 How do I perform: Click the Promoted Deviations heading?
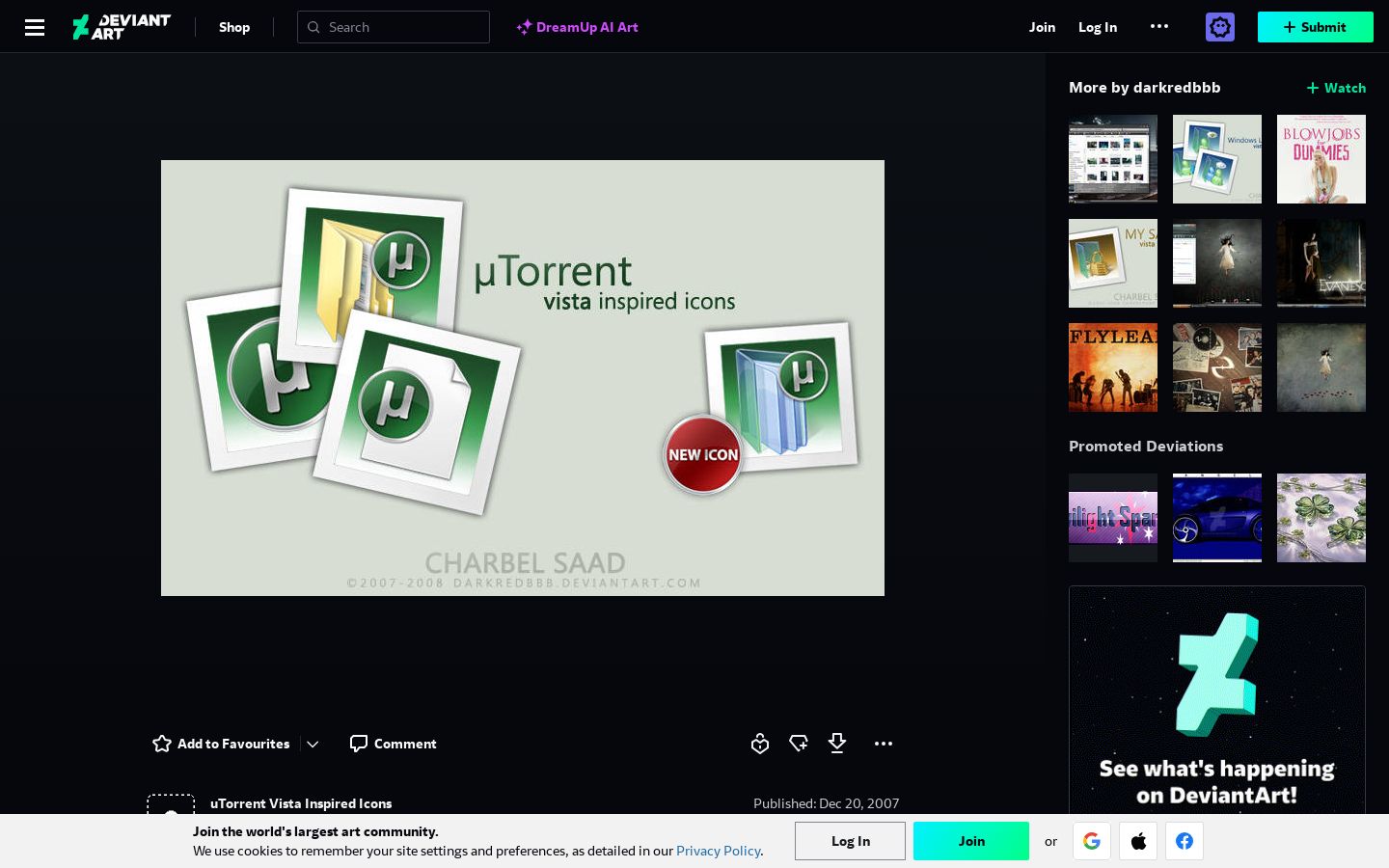click(1146, 446)
